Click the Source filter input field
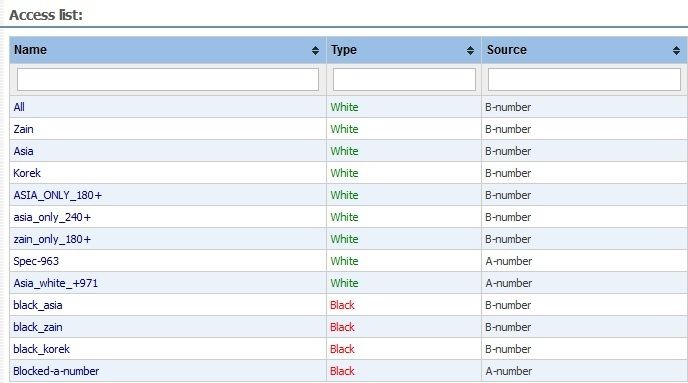The width and height of the screenshot is (688, 383). (584, 79)
